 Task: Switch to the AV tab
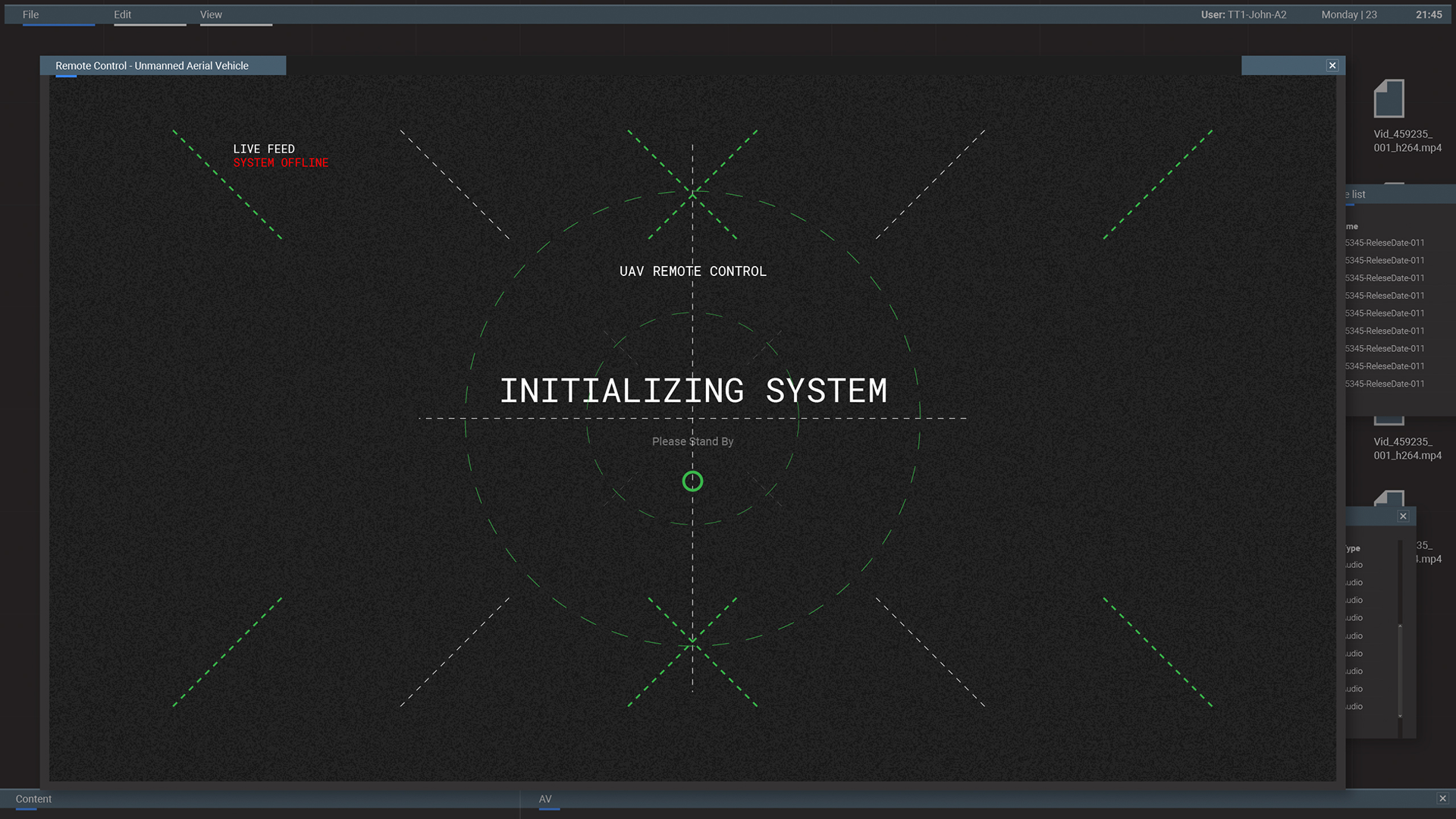[x=545, y=799]
